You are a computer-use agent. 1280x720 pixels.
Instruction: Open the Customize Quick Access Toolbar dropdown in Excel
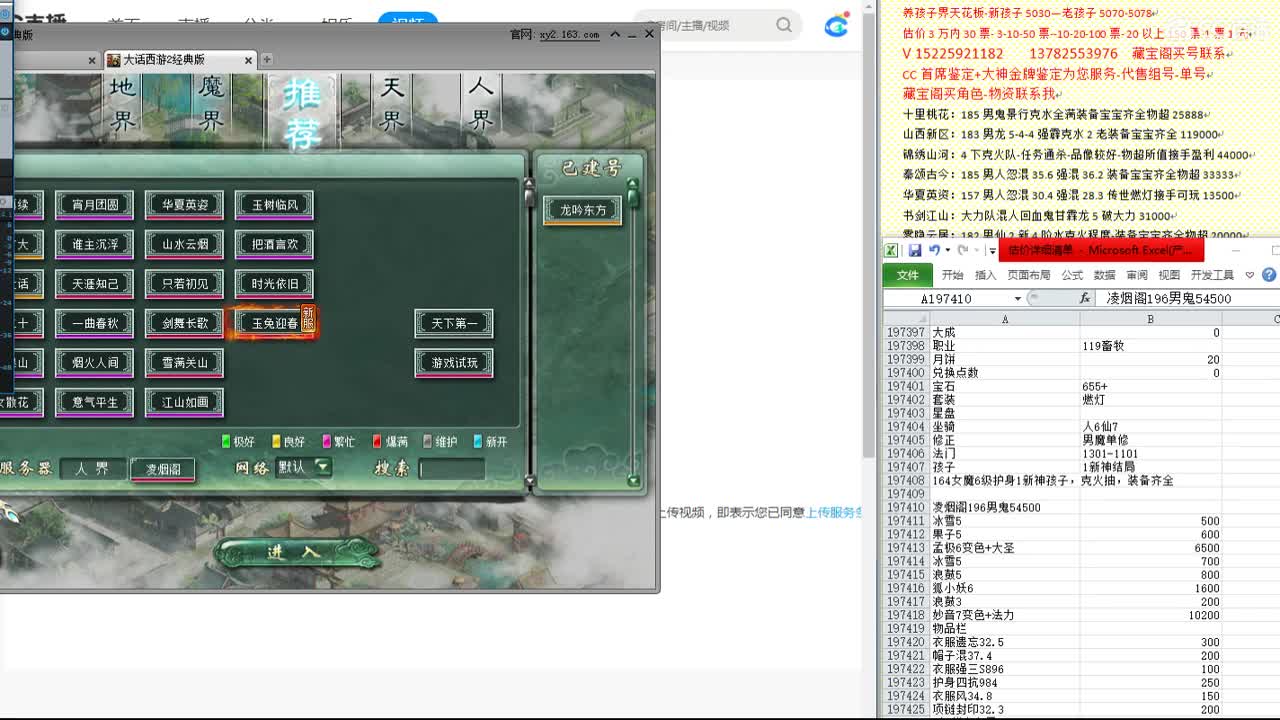pyautogui.click(x=992, y=251)
